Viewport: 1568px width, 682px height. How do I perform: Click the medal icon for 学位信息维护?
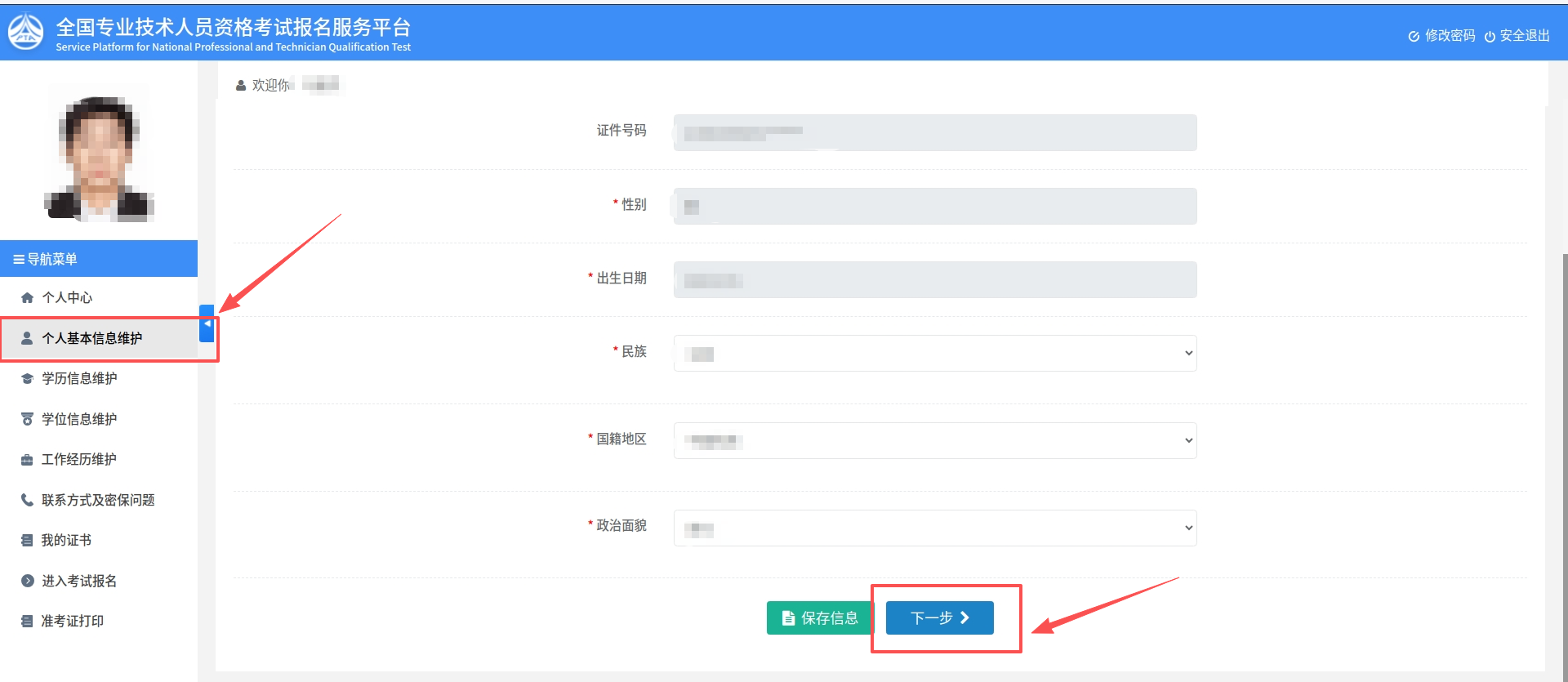[x=27, y=420]
